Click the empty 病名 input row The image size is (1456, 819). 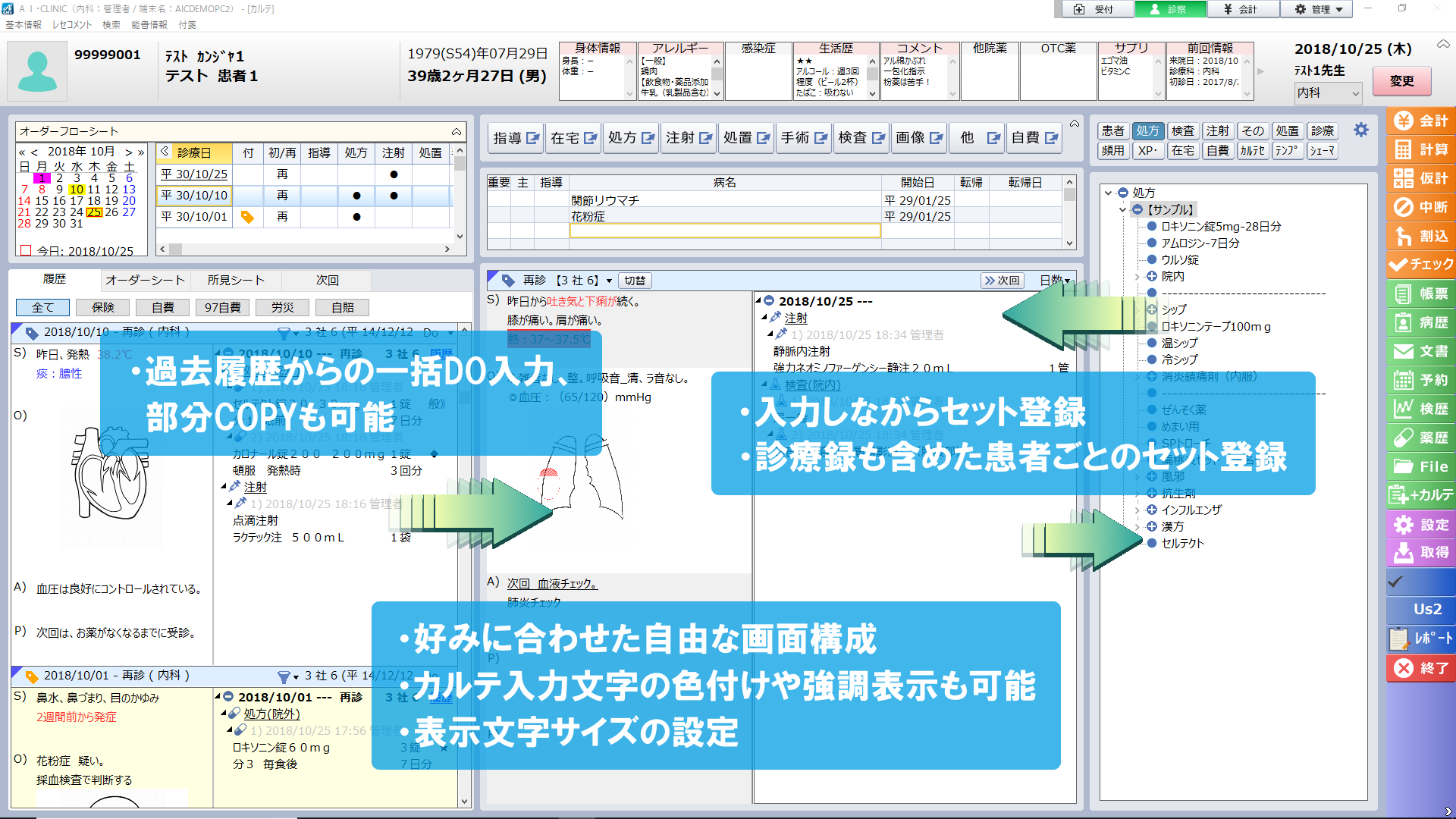[x=724, y=231]
